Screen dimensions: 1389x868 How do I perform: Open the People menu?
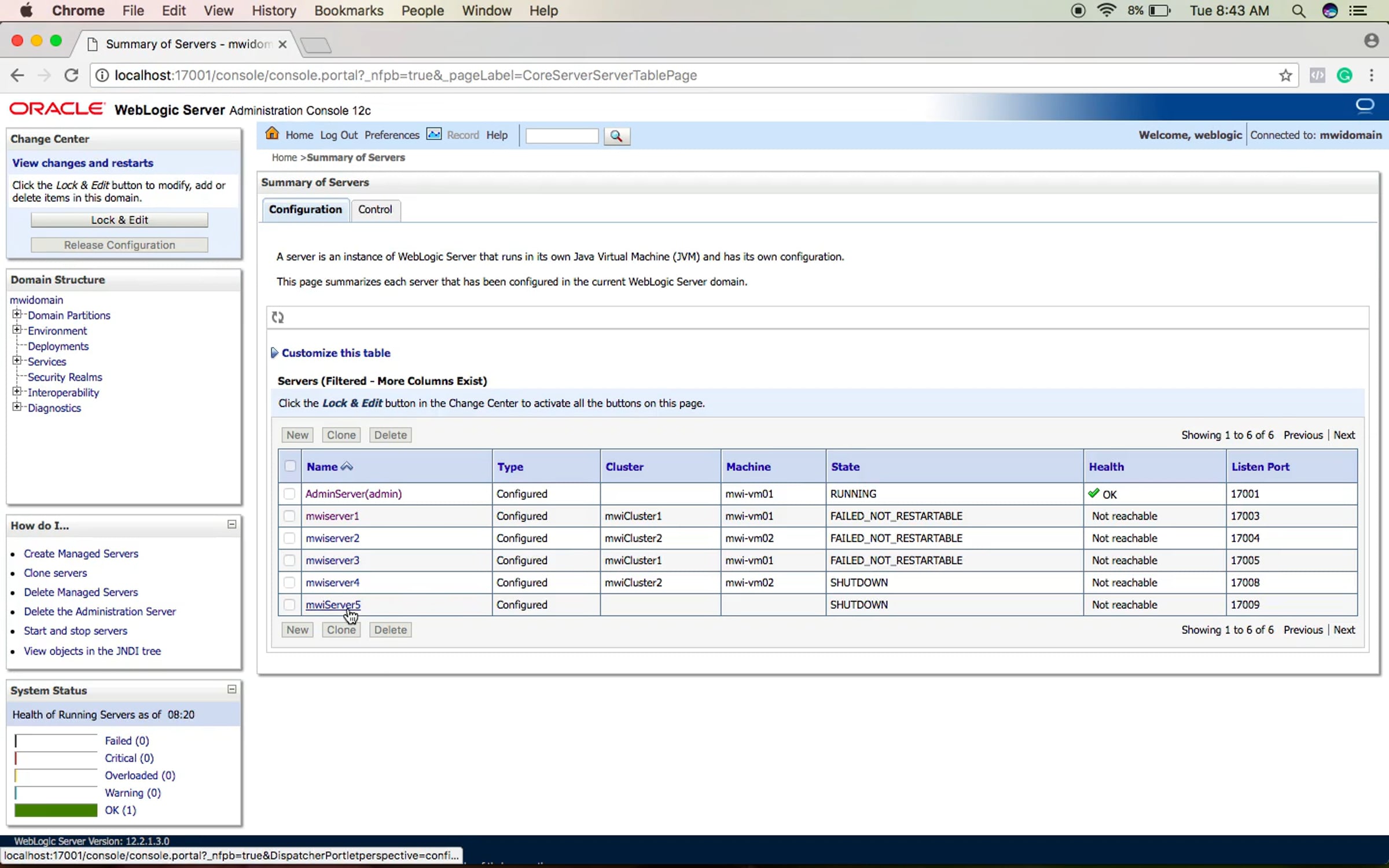pos(422,10)
